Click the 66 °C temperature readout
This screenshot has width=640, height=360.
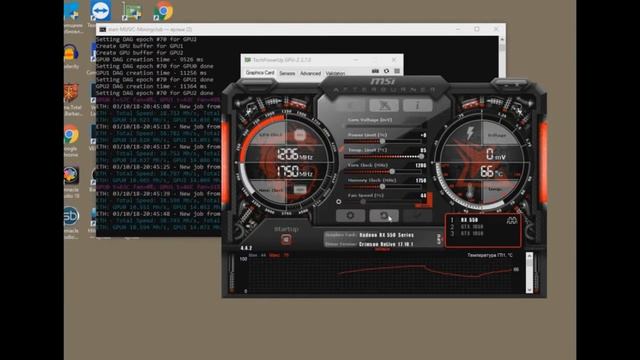pyautogui.click(x=491, y=172)
